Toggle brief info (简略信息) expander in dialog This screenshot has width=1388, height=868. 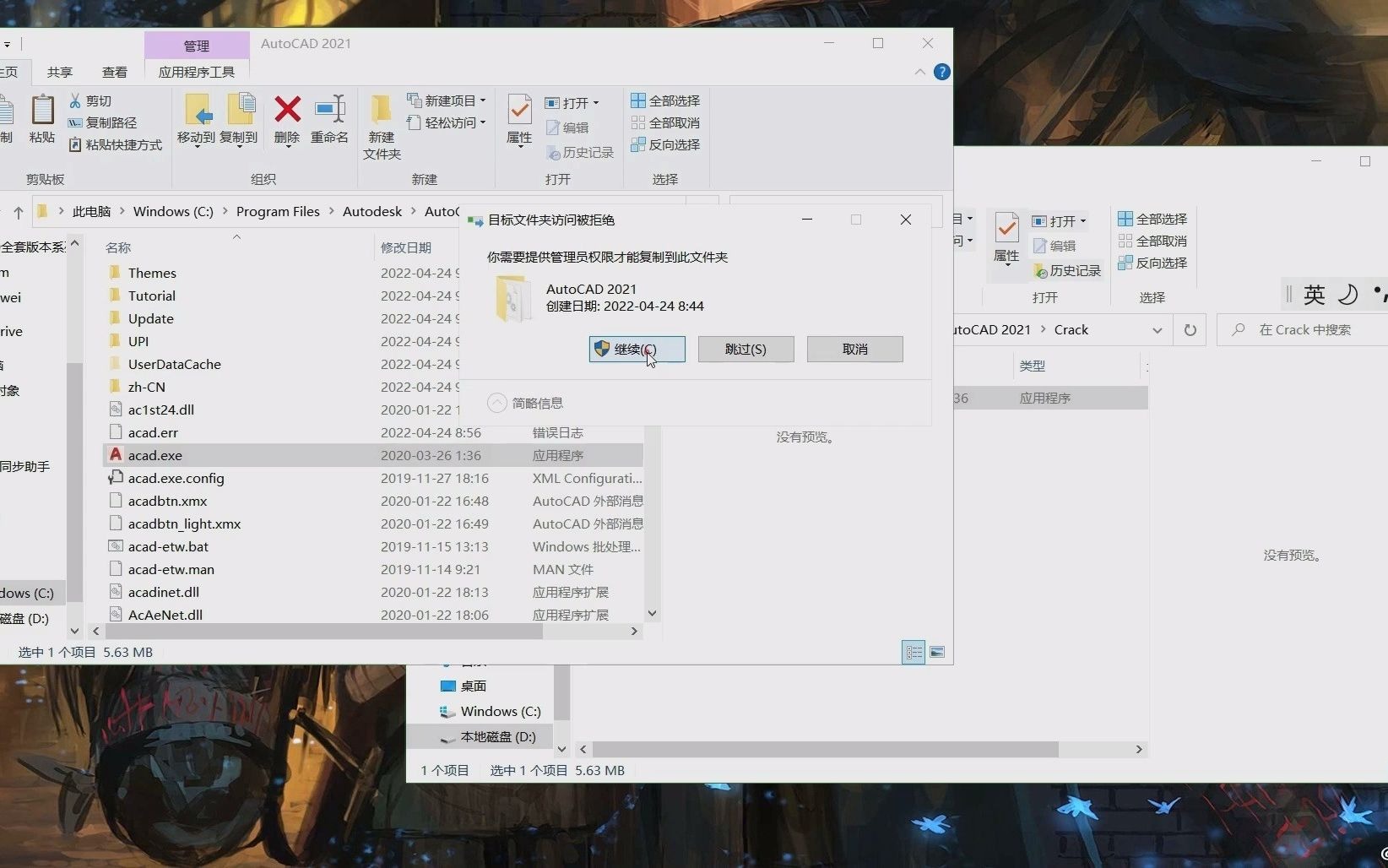[497, 403]
